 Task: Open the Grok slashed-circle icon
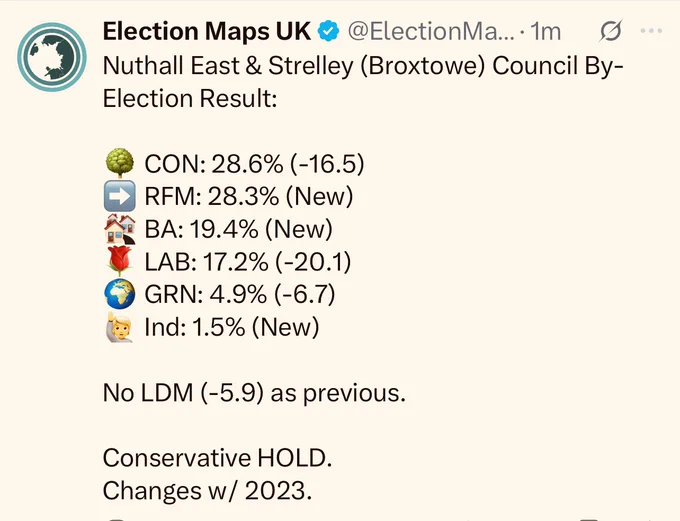pos(611,31)
